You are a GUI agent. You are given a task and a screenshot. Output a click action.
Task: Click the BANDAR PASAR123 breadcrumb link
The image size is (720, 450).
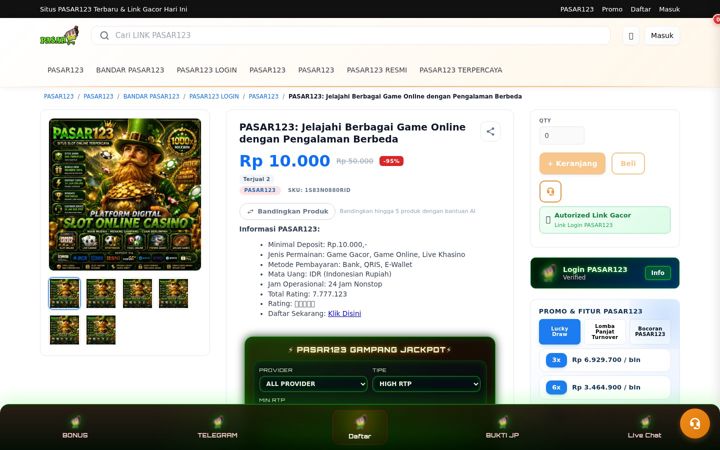click(x=151, y=96)
